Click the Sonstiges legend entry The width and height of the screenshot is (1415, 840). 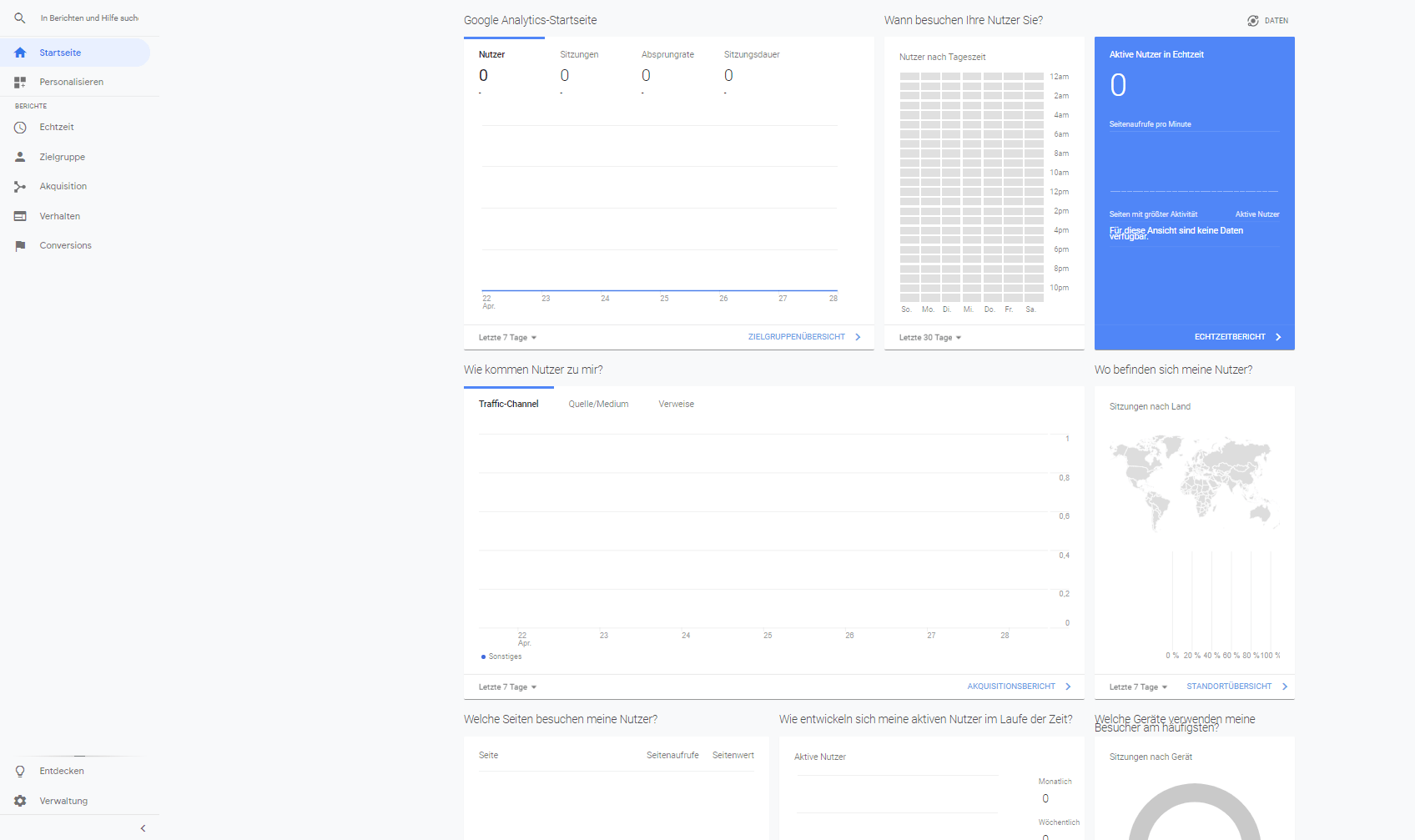pos(501,656)
